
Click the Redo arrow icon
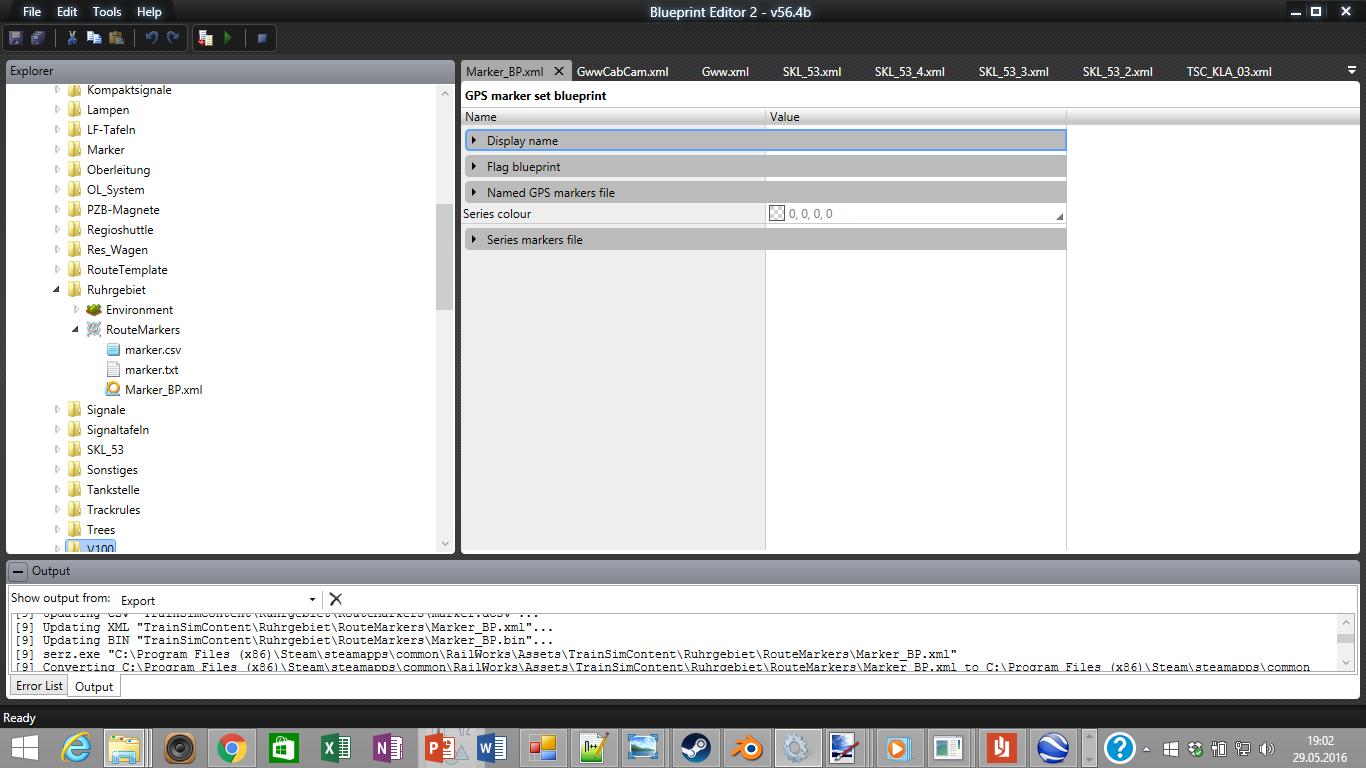click(173, 38)
